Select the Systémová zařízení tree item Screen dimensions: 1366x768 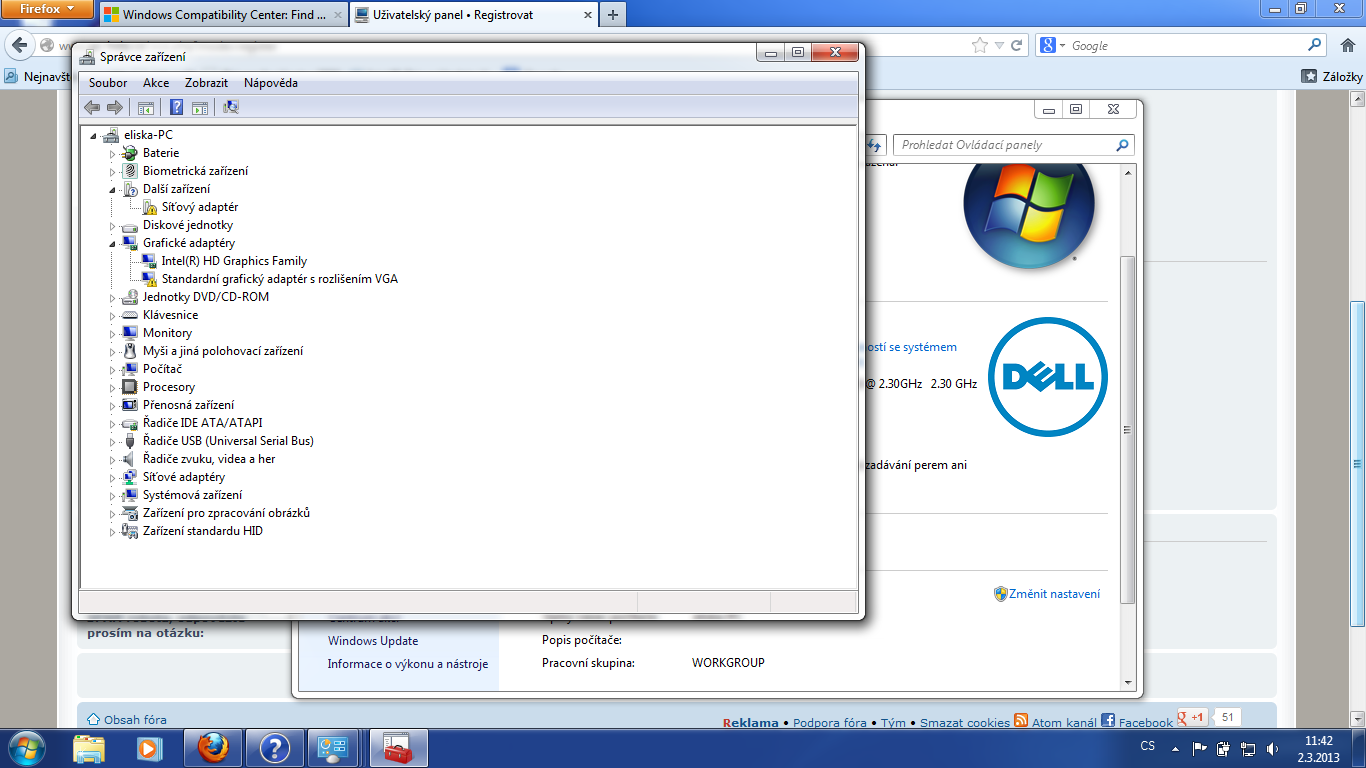coord(192,495)
